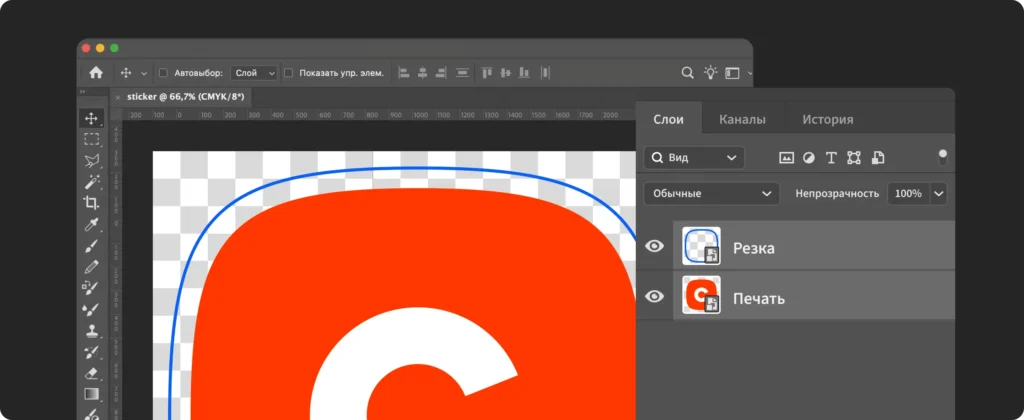Filter layers by pixel layers icon
The height and width of the screenshot is (420, 1024).
point(786,157)
